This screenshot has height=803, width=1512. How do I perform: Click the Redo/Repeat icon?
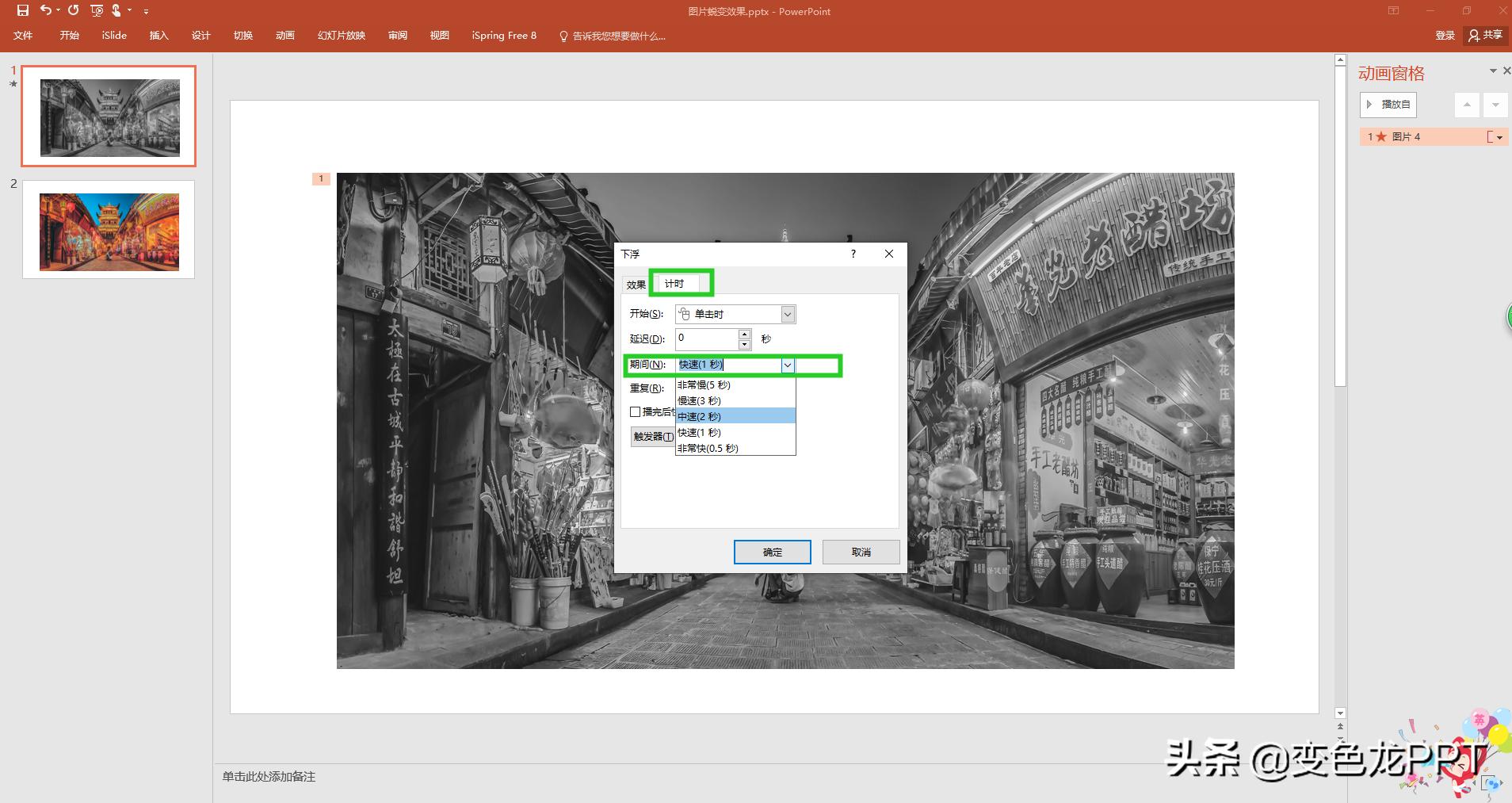[73, 10]
